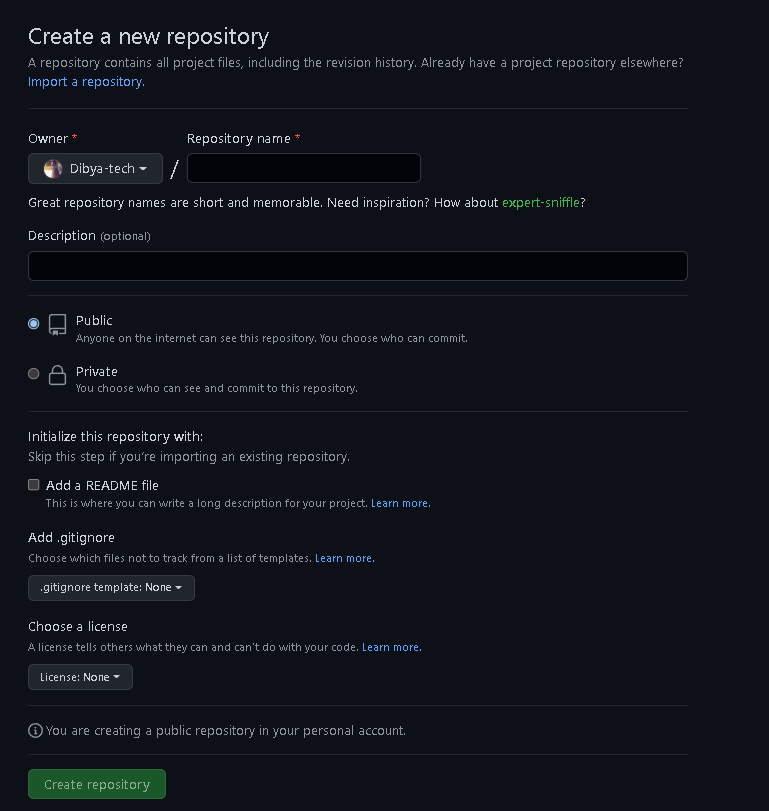Screen dimensions: 769x811
Task: Open the Dibya-tech owner dropdown
Action: [x=95, y=168]
